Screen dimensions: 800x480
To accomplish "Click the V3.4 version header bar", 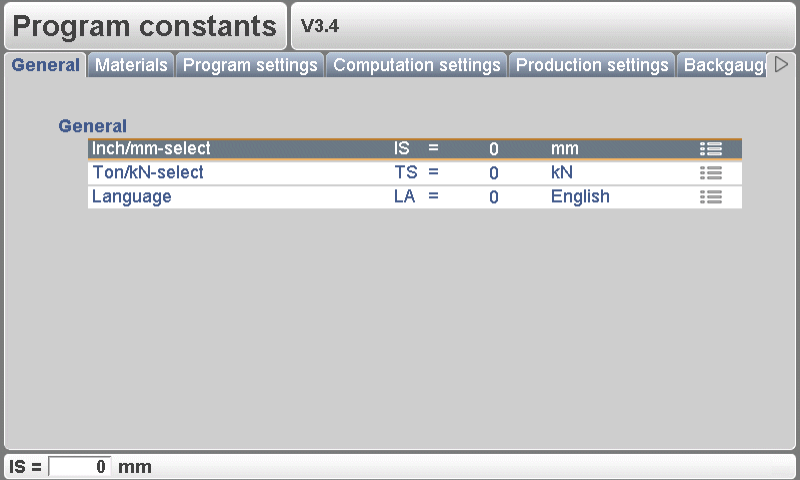I will 544,27.
